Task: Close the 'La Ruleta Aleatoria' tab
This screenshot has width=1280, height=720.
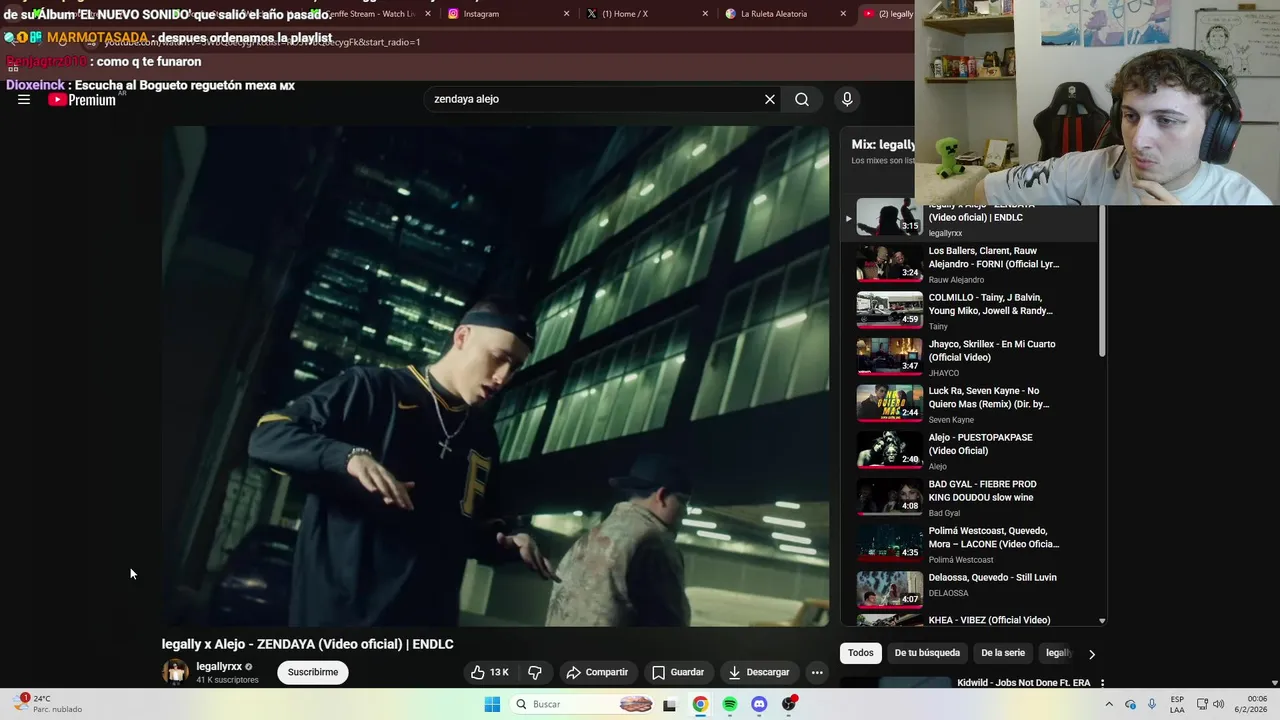Action: [843, 14]
